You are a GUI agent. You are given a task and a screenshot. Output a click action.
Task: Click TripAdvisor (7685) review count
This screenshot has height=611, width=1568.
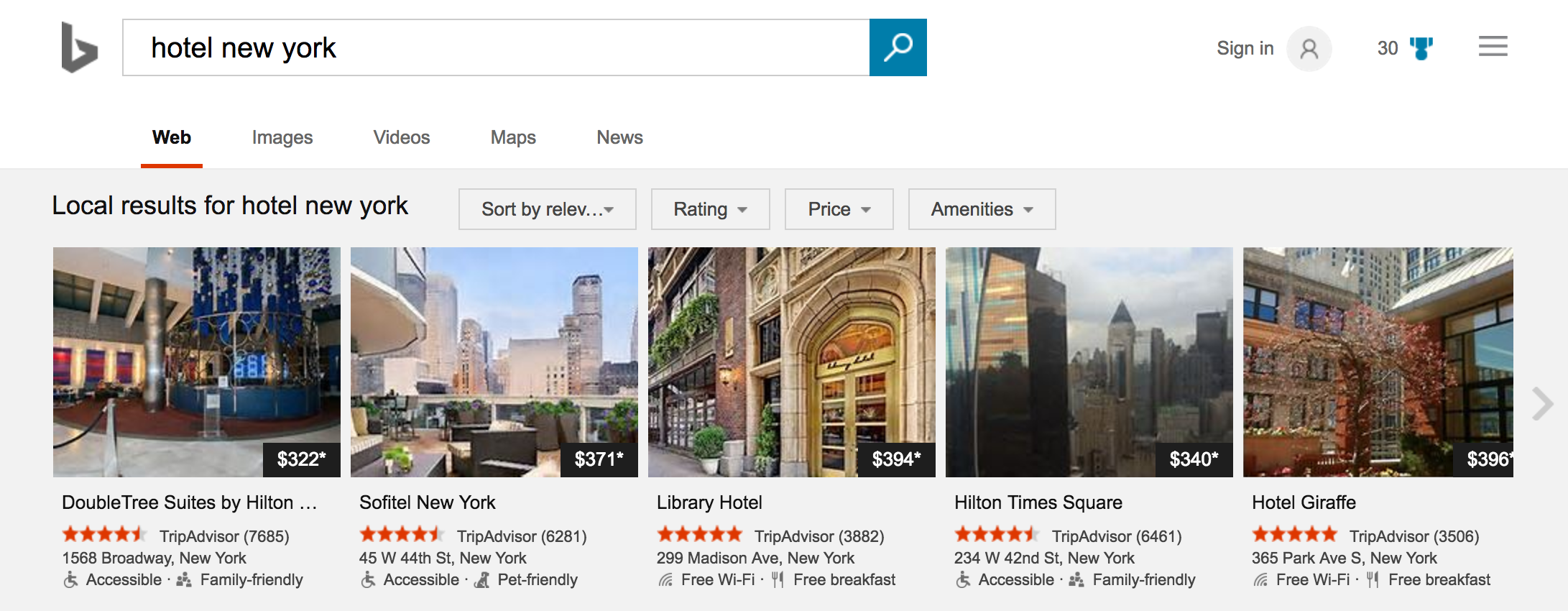coord(224,536)
